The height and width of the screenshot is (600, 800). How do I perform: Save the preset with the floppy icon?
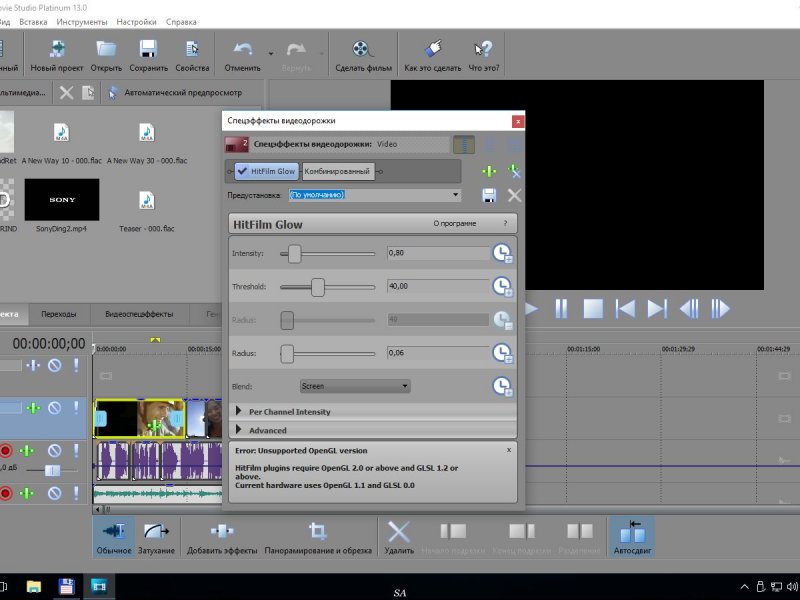(x=489, y=195)
